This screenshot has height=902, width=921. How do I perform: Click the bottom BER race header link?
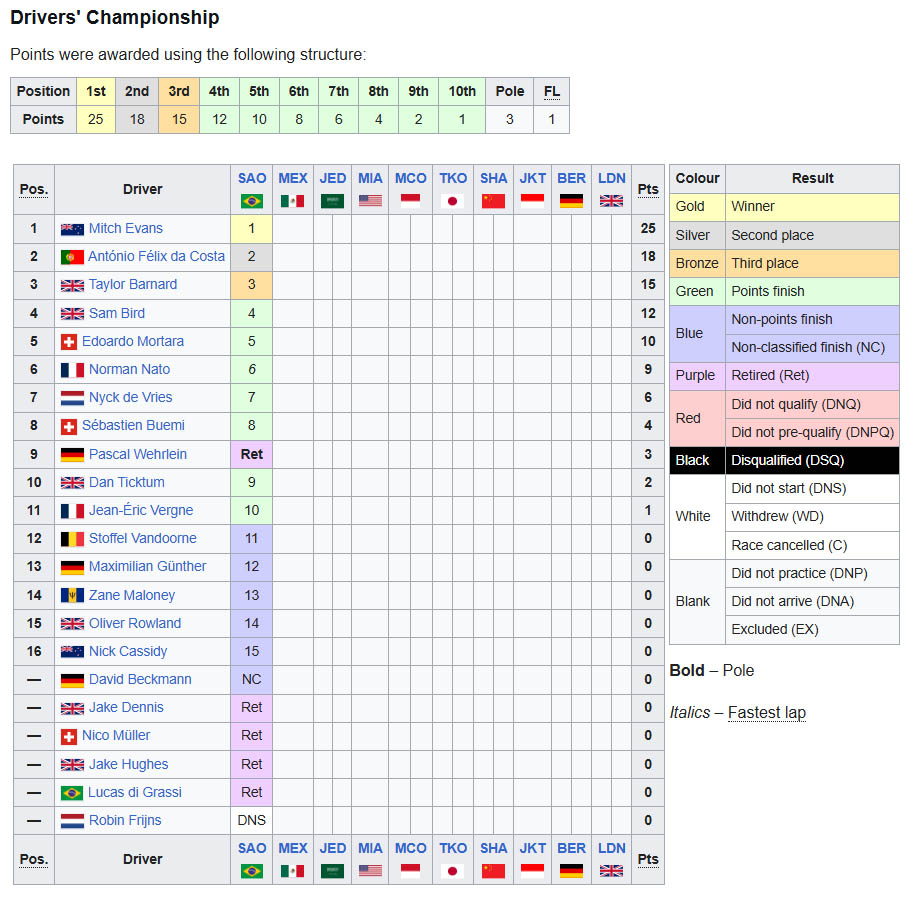[572, 849]
